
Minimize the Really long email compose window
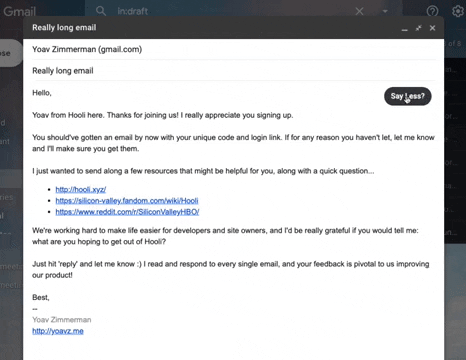[404, 29]
